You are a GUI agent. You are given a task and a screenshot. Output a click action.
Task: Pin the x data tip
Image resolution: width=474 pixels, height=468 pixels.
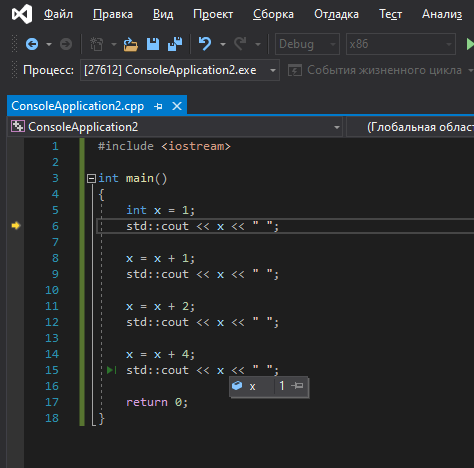click(x=297, y=386)
